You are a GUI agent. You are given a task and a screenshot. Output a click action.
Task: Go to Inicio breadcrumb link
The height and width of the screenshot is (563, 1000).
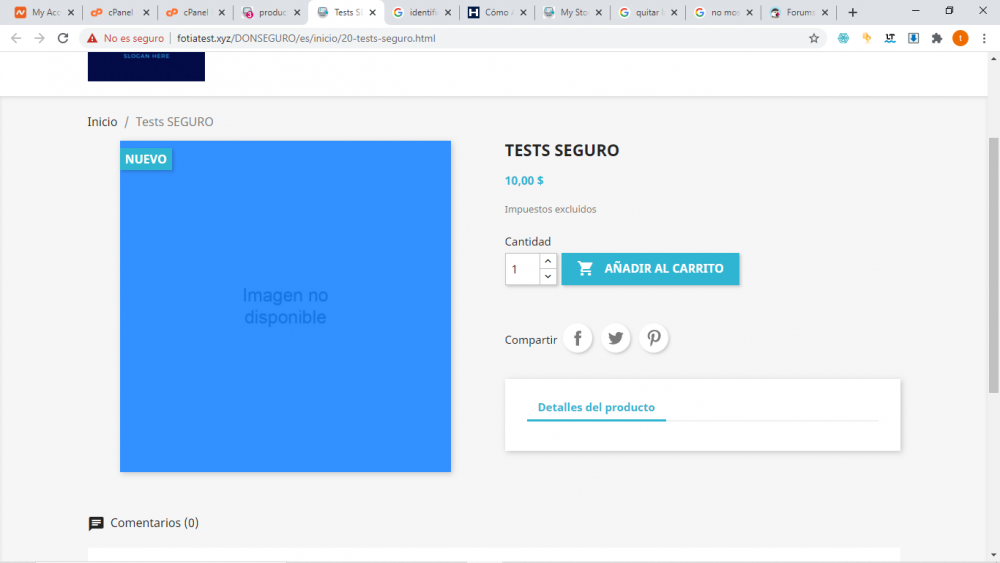pyautogui.click(x=102, y=122)
